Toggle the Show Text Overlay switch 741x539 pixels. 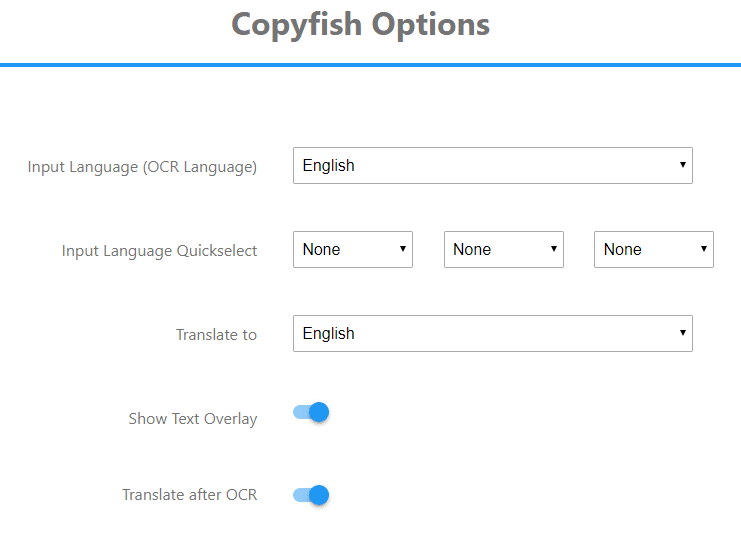(311, 412)
